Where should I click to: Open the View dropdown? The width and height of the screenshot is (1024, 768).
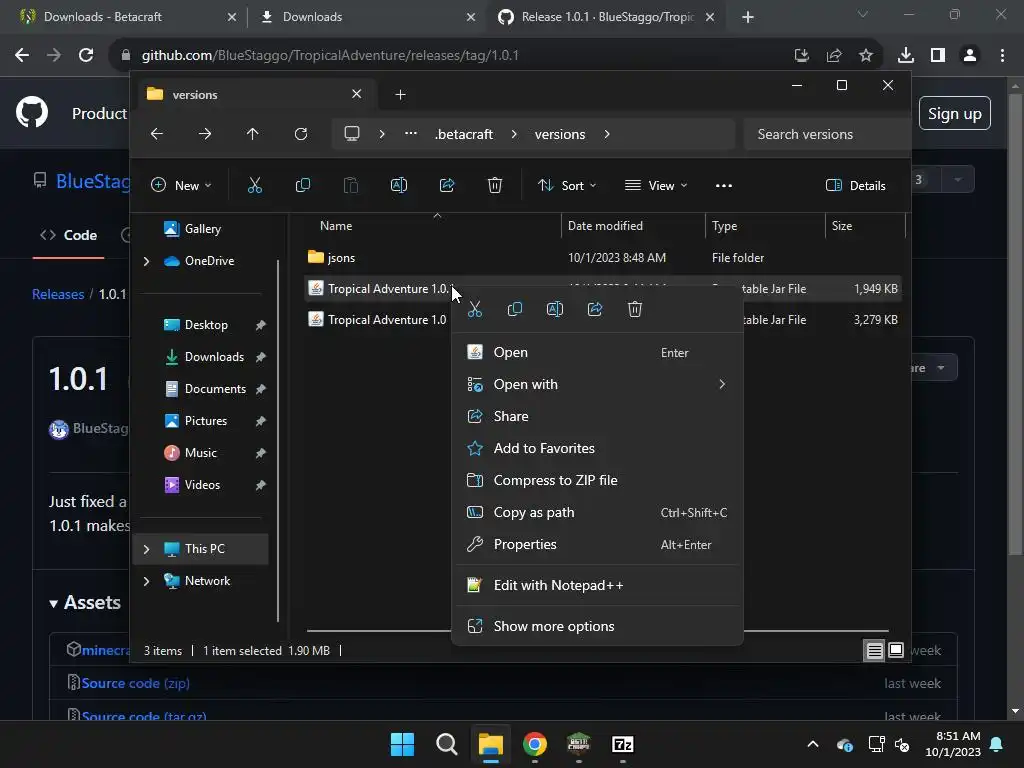click(x=656, y=185)
